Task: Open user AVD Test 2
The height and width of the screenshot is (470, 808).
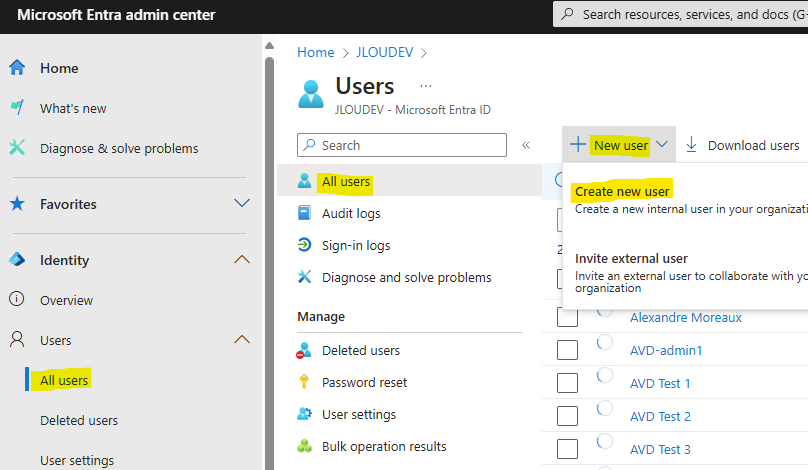Action: pos(660,416)
